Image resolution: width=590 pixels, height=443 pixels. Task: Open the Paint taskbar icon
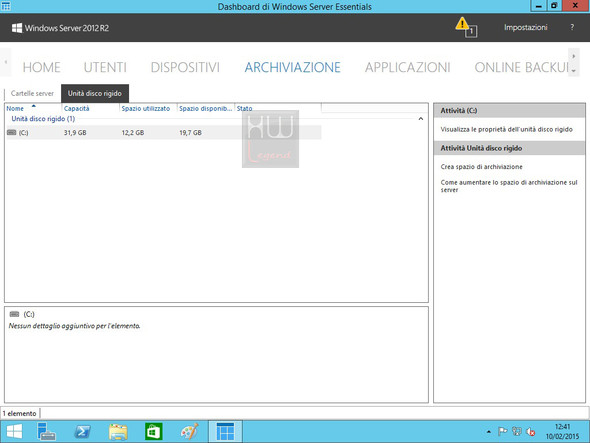click(x=189, y=431)
